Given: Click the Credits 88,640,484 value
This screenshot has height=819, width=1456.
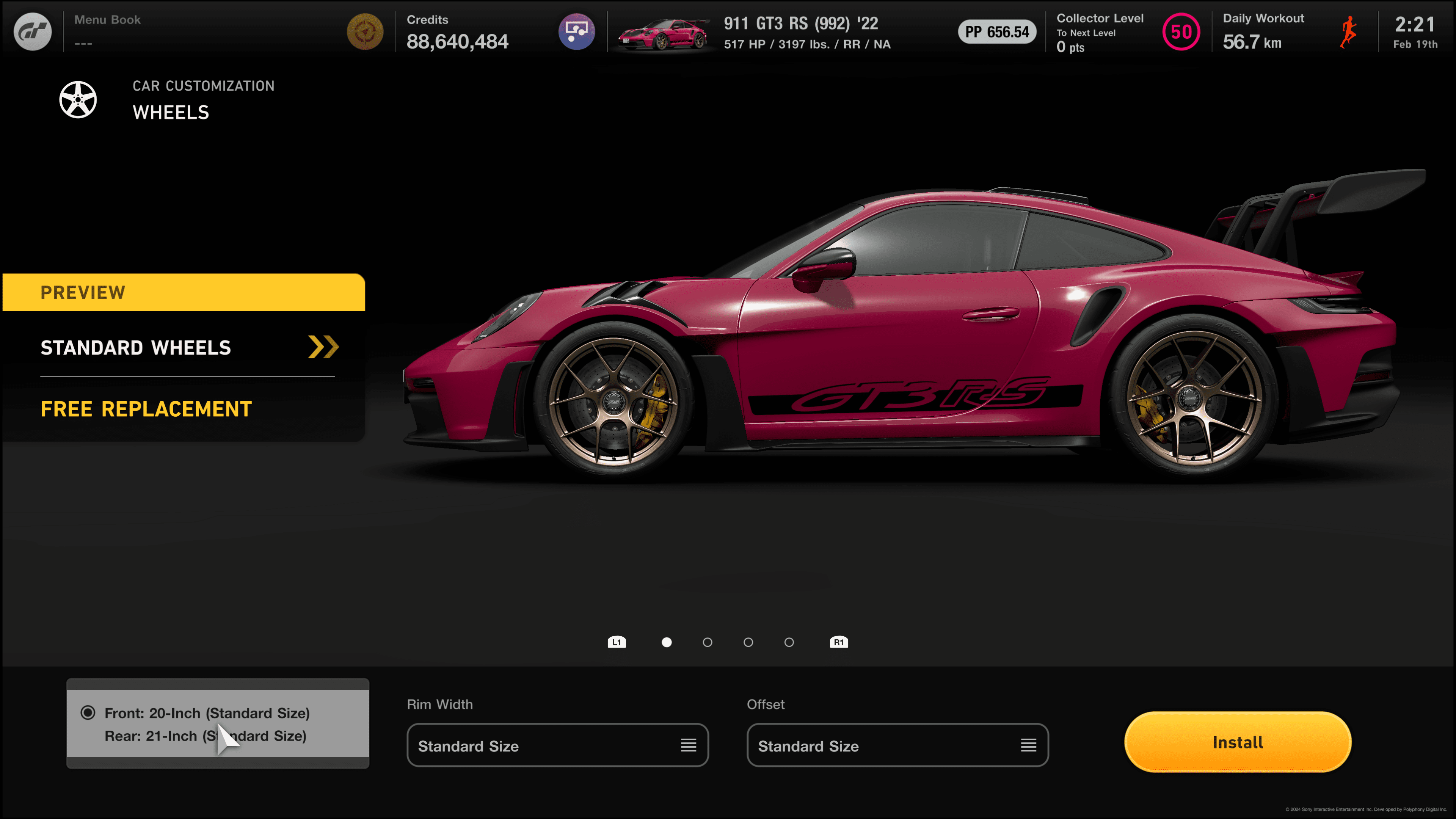Looking at the screenshot, I should click(457, 41).
